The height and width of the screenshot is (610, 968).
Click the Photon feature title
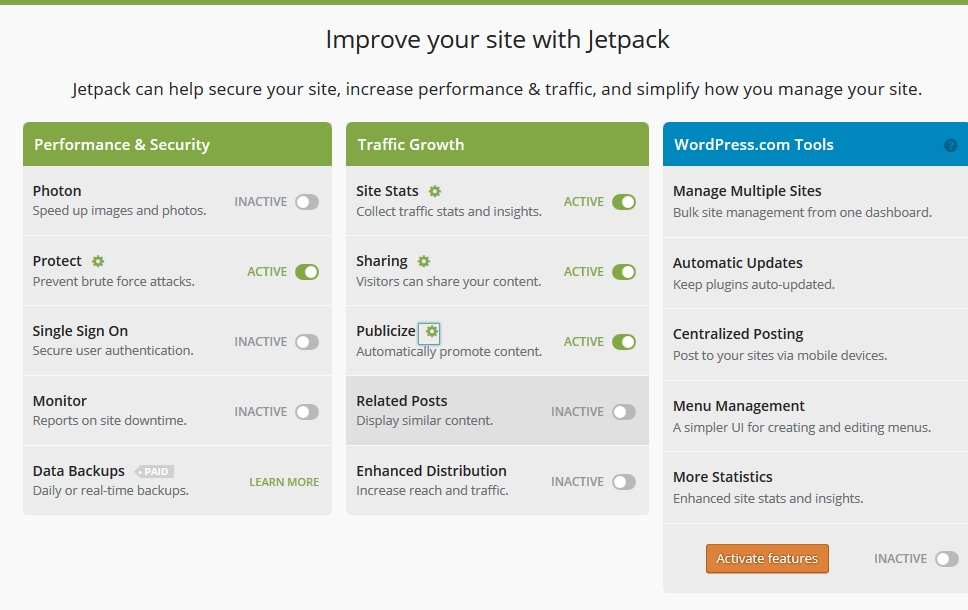coord(57,191)
